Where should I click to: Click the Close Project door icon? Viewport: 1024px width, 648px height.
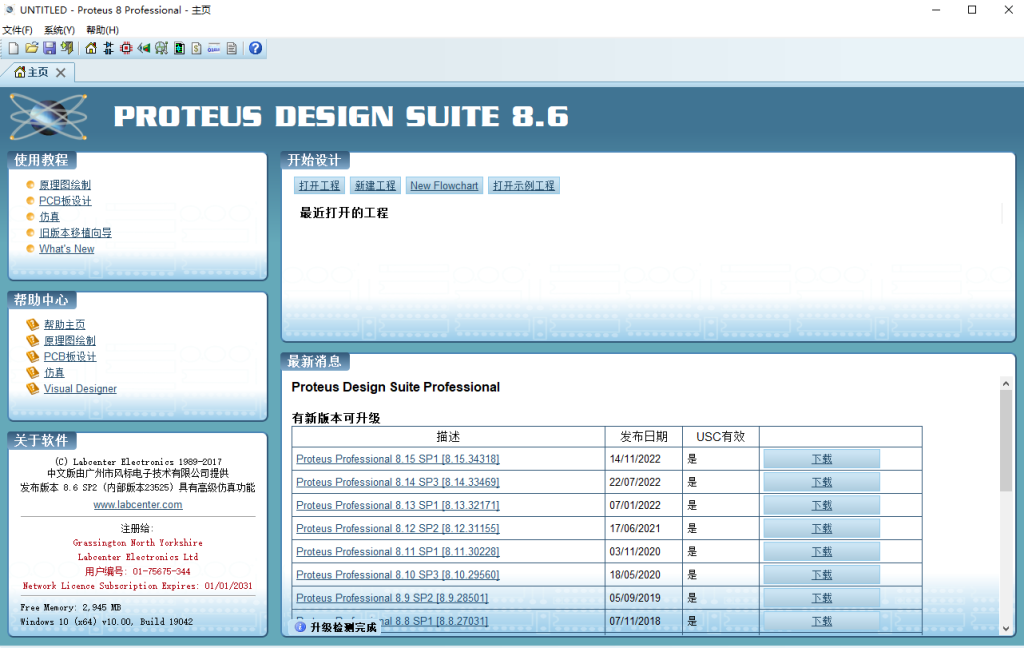[x=67, y=48]
